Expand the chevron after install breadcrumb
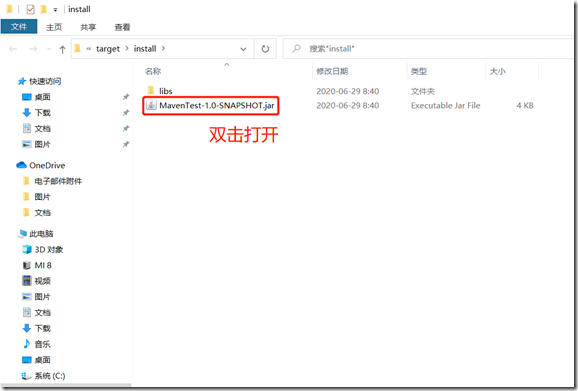Viewport: 578px width, 391px height. click(x=163, y=48)
